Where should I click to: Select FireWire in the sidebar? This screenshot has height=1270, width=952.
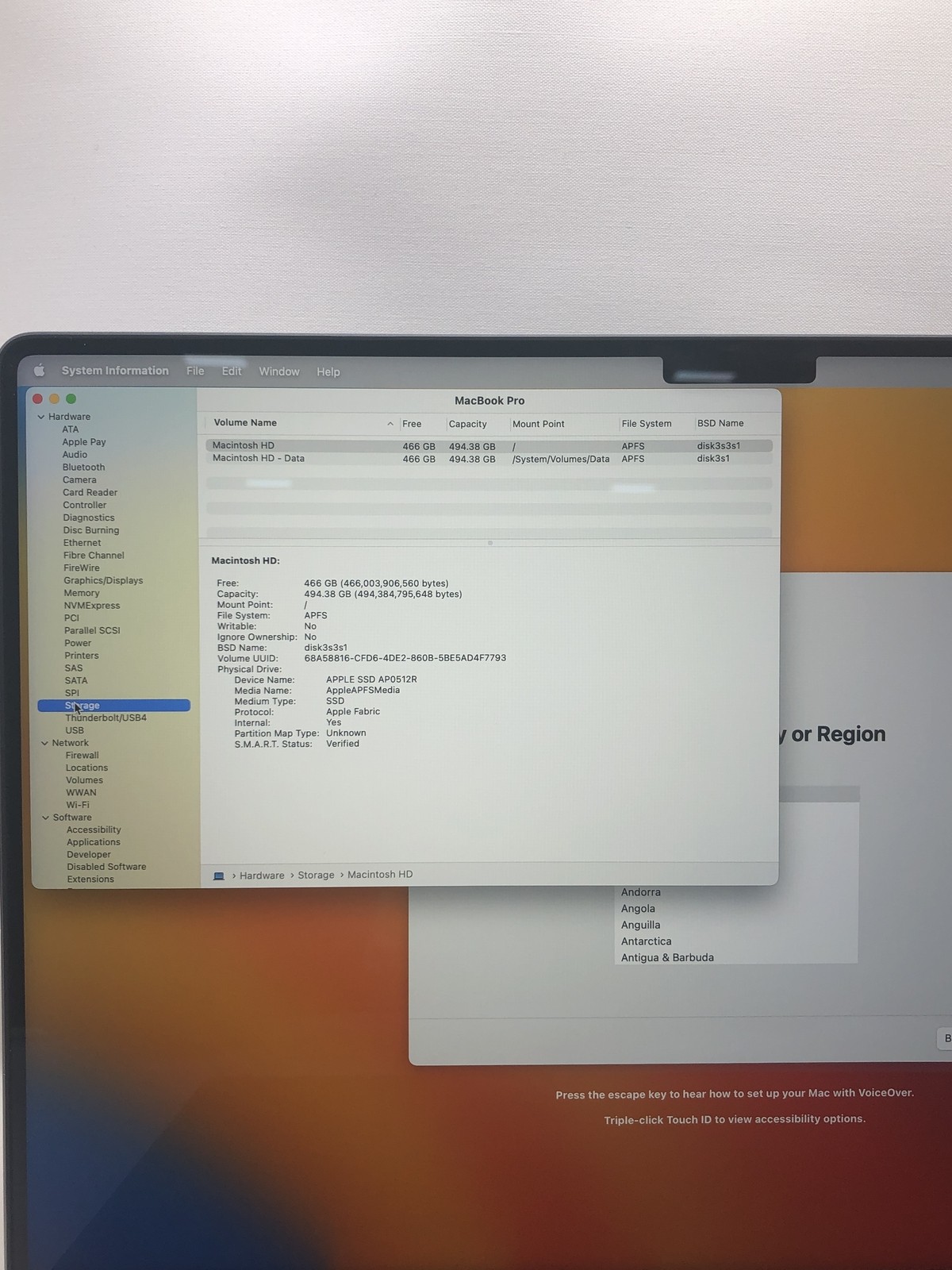click(x=82, y=568)
